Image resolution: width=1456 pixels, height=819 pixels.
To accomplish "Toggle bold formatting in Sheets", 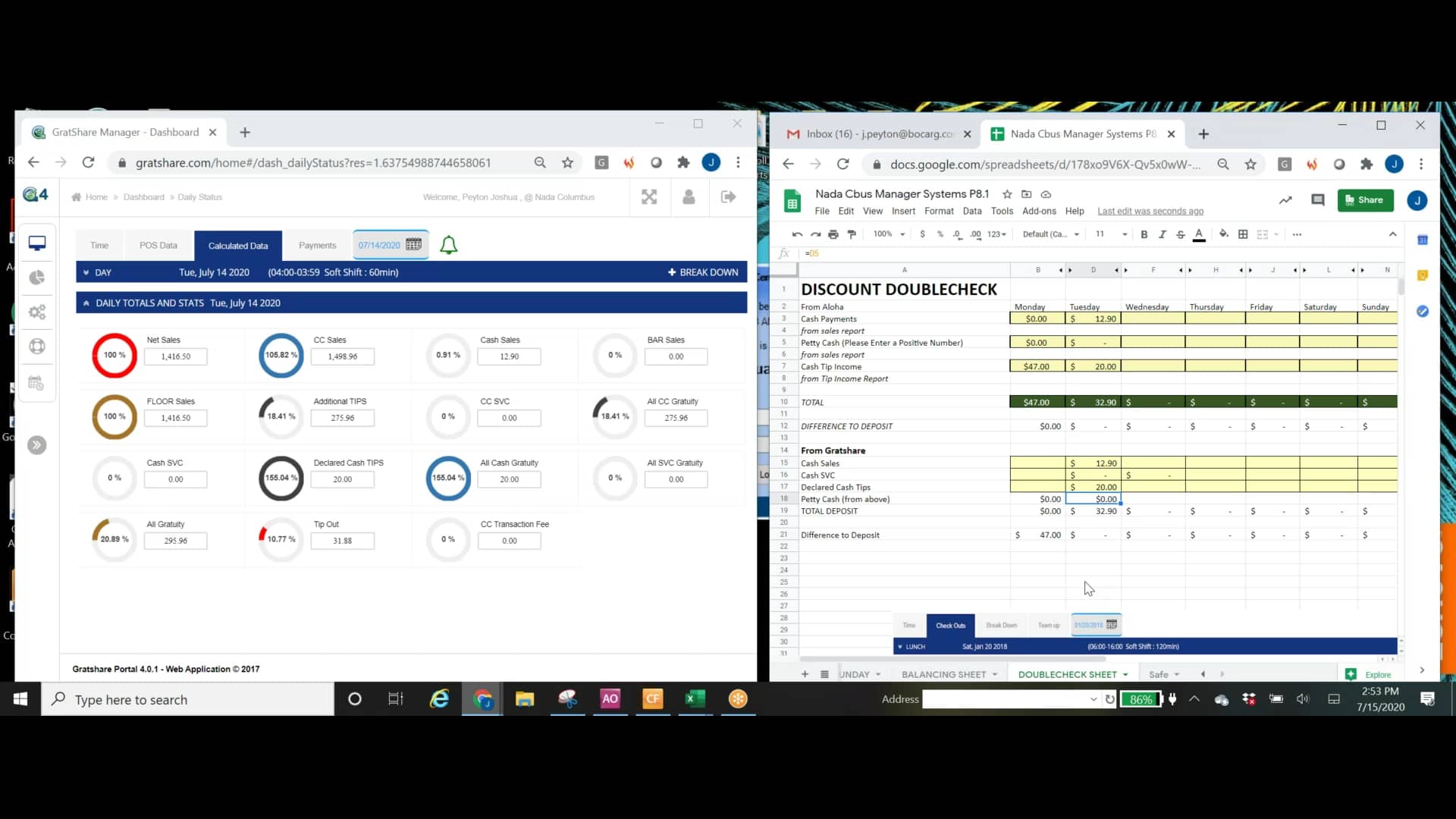I will (x=1144, y=234).
